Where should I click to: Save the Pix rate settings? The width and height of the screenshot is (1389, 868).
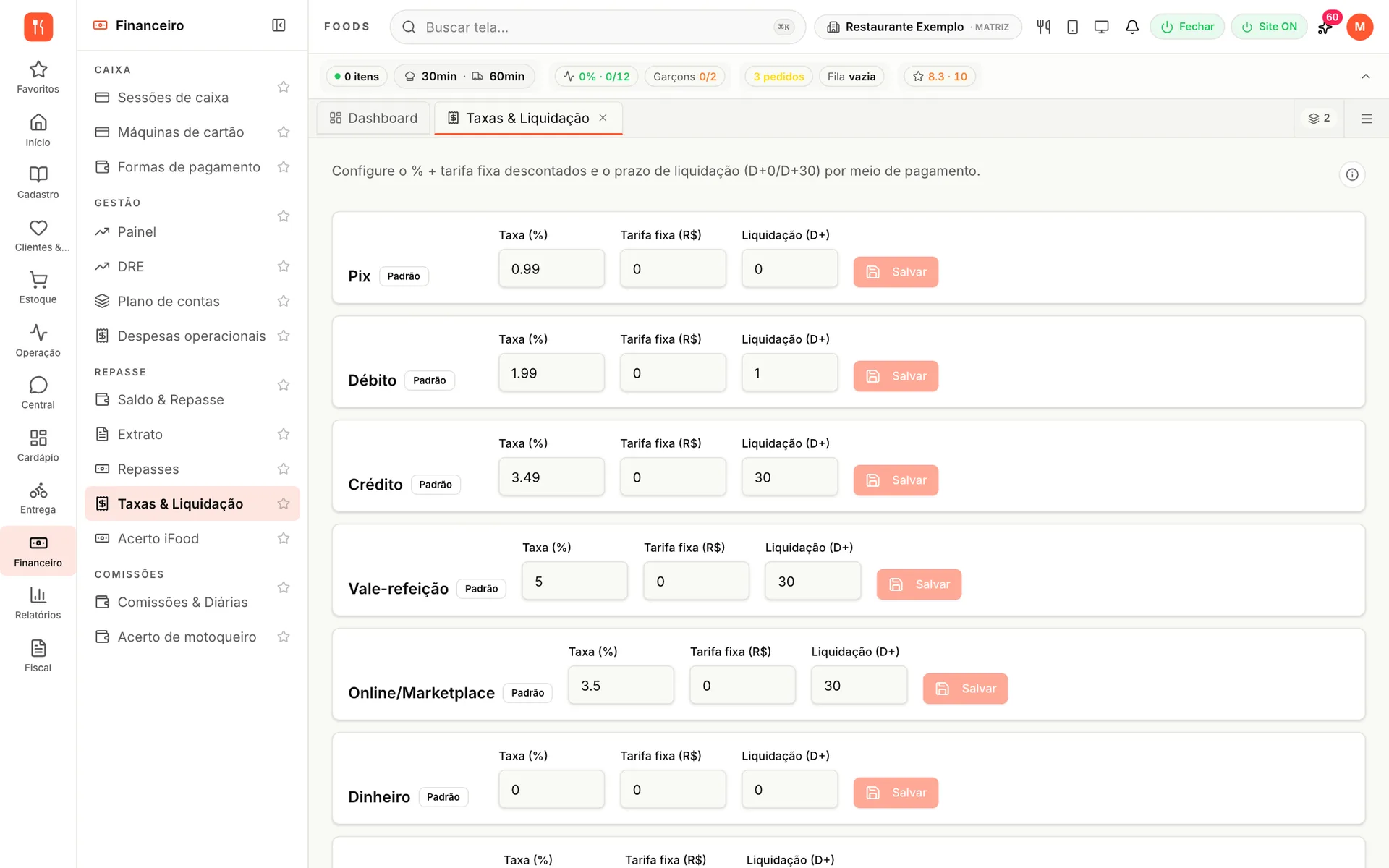(x=896, y=272)
